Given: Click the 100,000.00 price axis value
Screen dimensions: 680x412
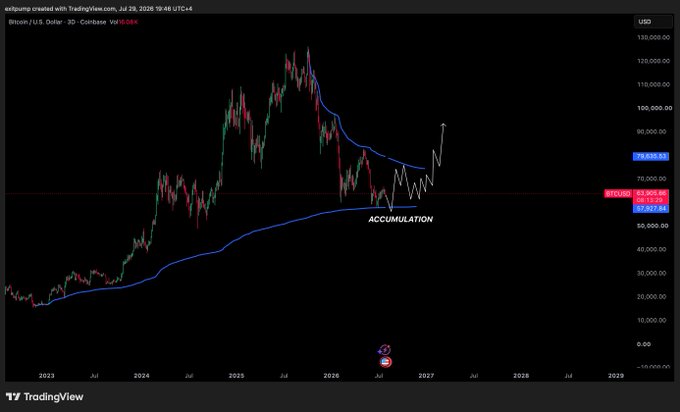Looking at the screenshot, I should [654, 108].
